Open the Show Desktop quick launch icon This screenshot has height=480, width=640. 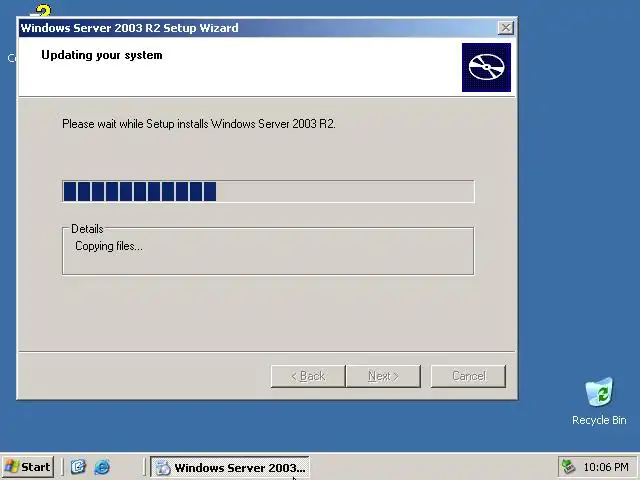pos(78,467)
